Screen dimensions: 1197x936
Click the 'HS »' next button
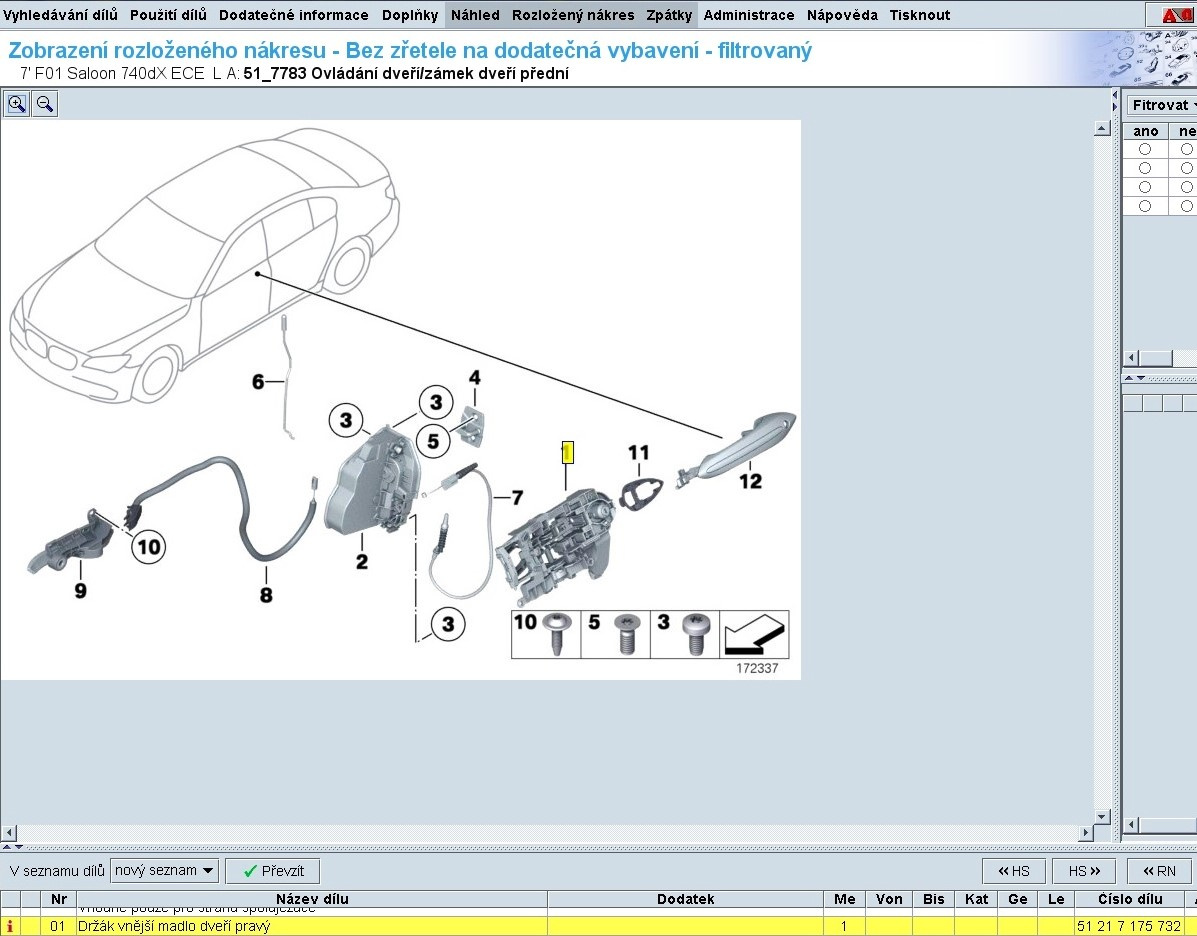[x=1084, y=871]
